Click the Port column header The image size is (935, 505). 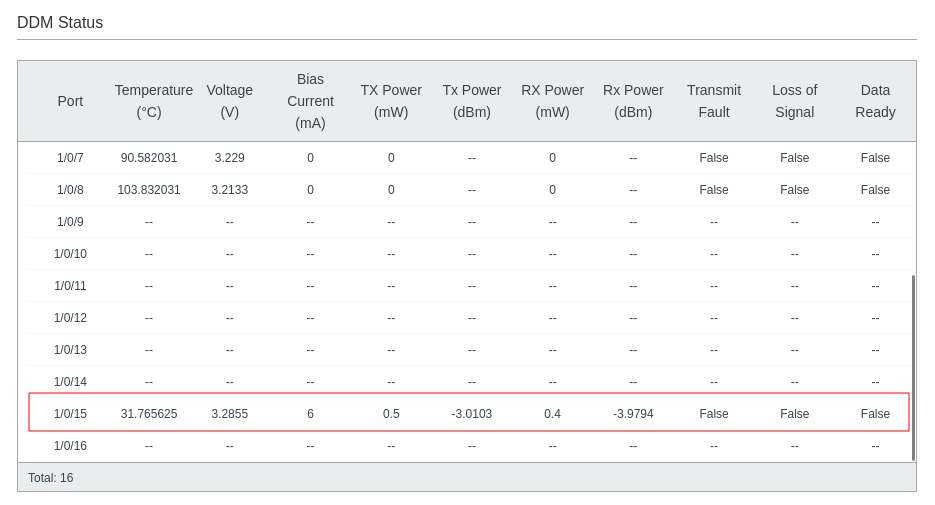[70, 101]
